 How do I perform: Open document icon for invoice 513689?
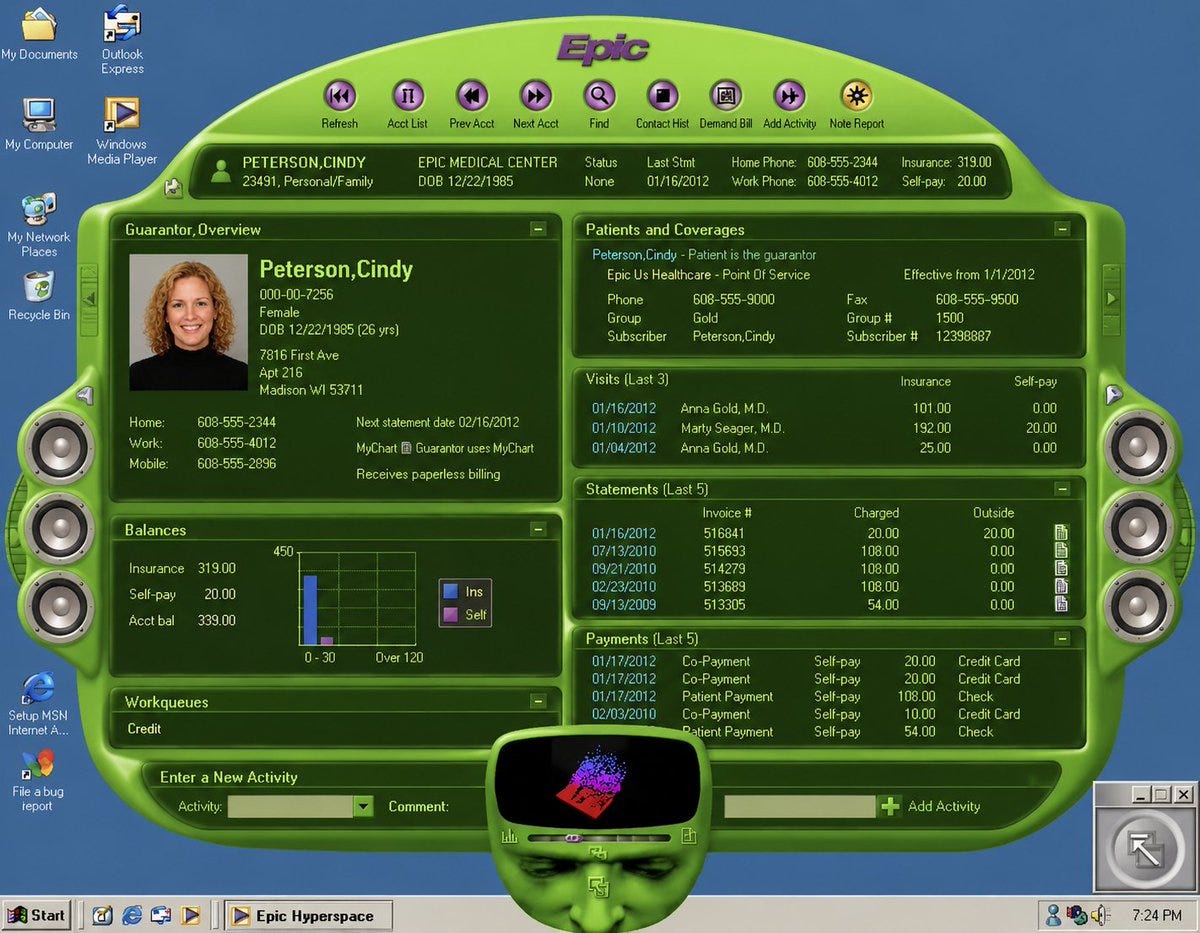click(x=1061, y=587)
